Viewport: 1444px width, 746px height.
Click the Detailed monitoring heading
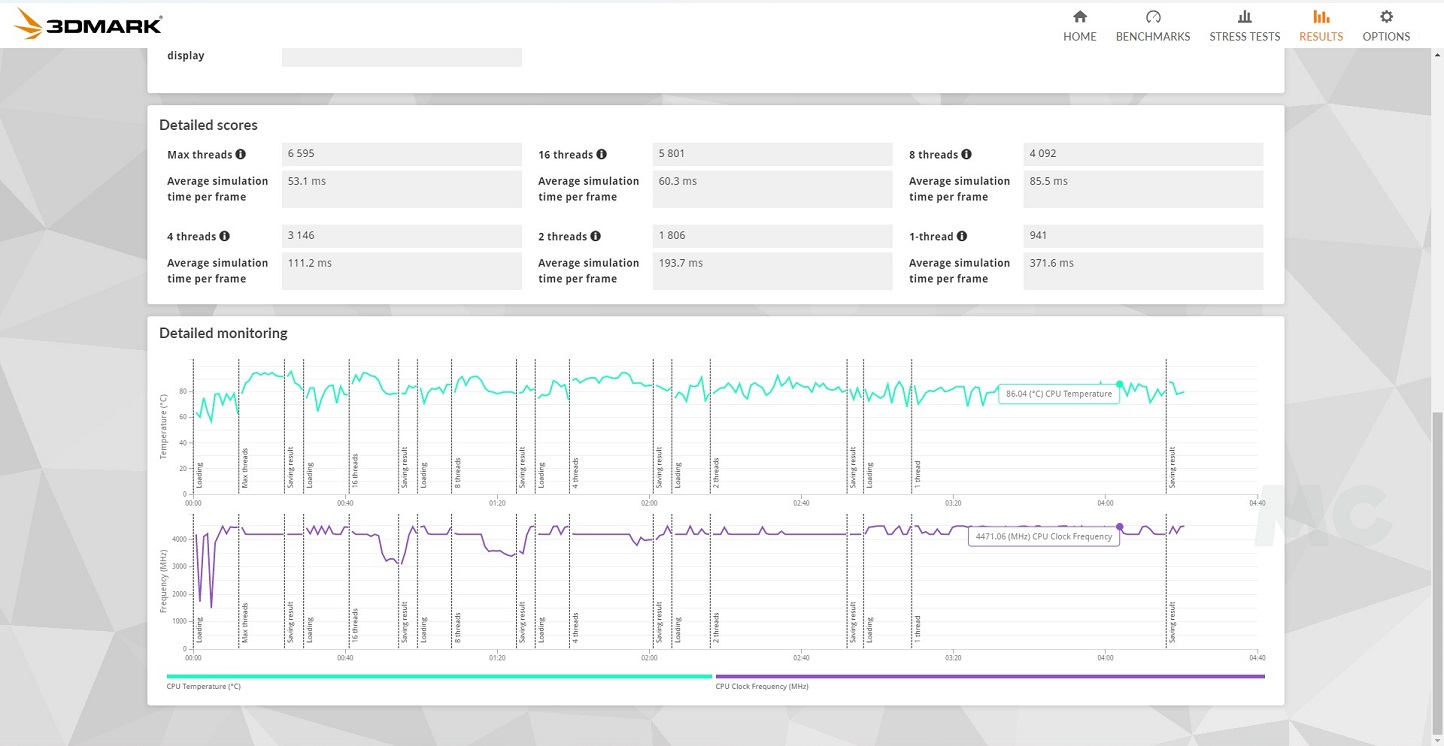point(223,333)
